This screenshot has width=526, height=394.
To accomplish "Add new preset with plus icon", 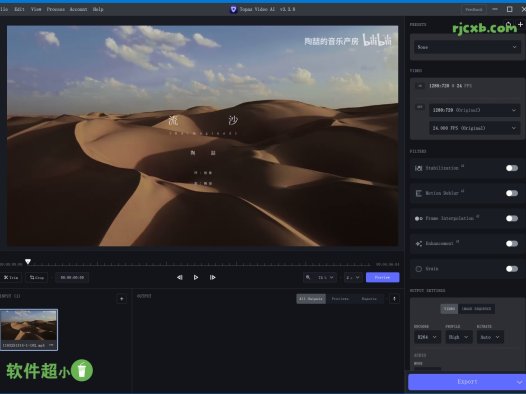I will pyautogui.click(x=520, y=24).
